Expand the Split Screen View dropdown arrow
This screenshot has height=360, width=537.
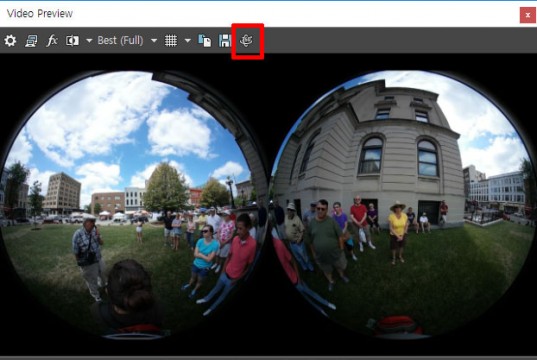(x=89, y=41)
